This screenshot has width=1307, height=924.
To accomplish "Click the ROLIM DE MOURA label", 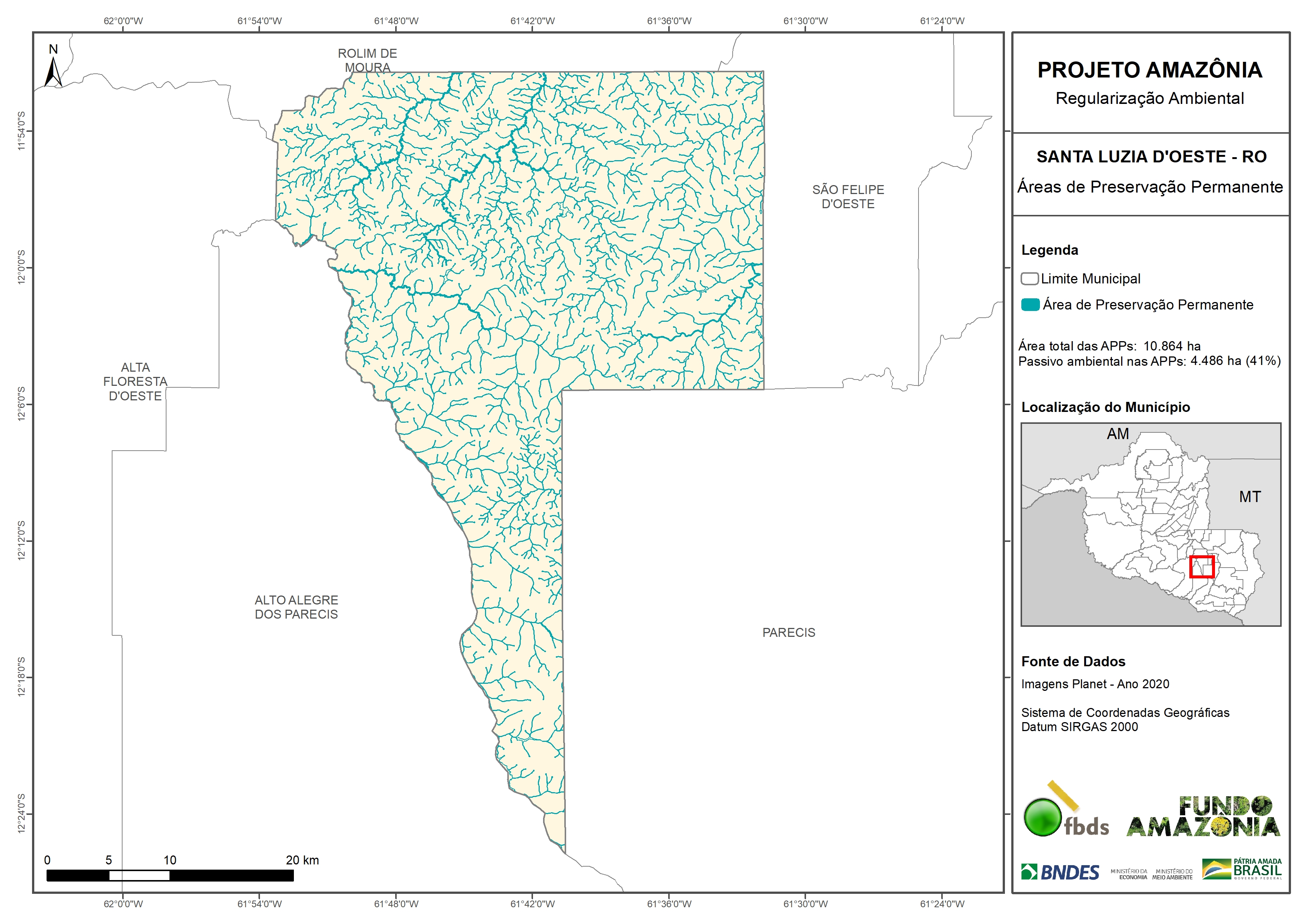I will (367, 60).
